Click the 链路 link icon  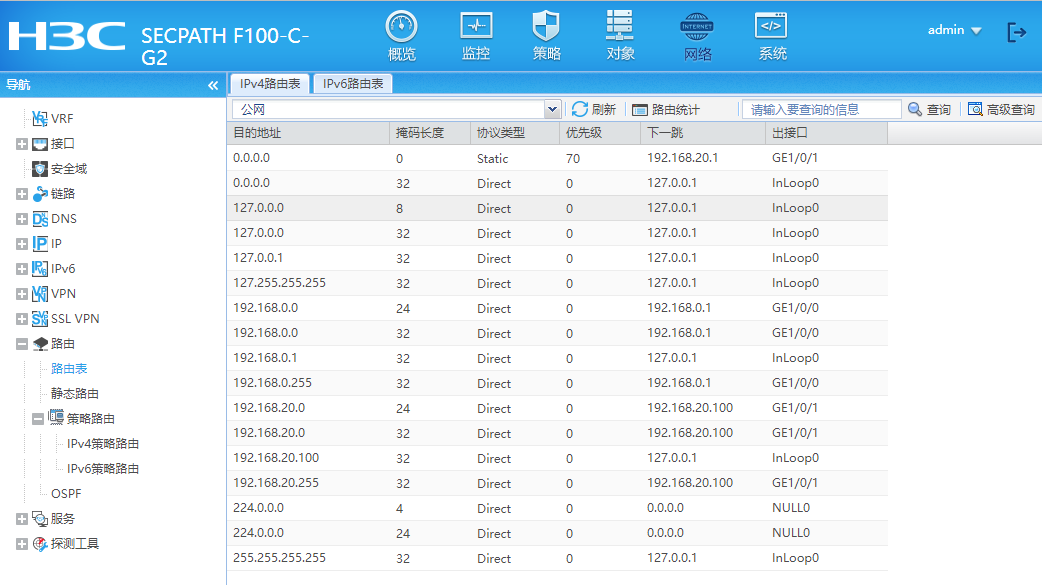[40, 194]
